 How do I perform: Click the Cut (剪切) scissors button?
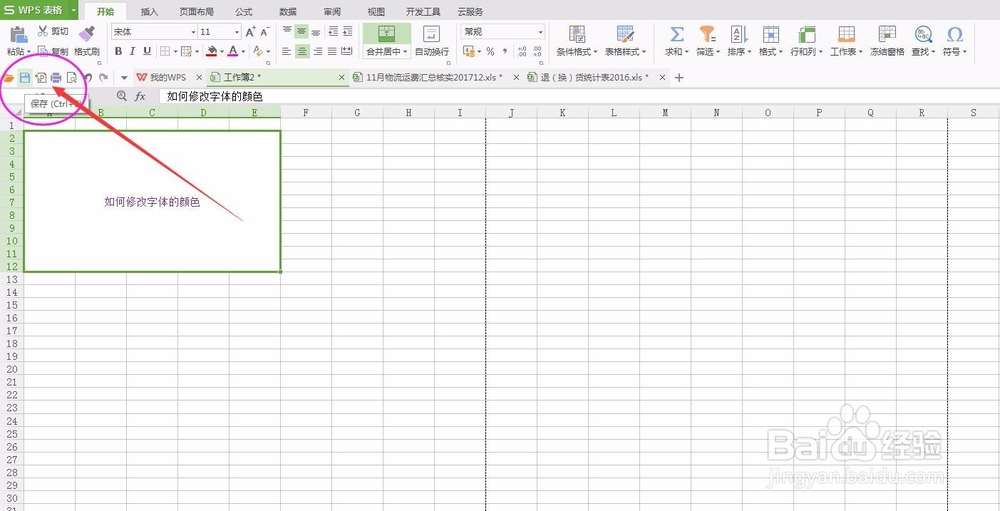point(53,31)
